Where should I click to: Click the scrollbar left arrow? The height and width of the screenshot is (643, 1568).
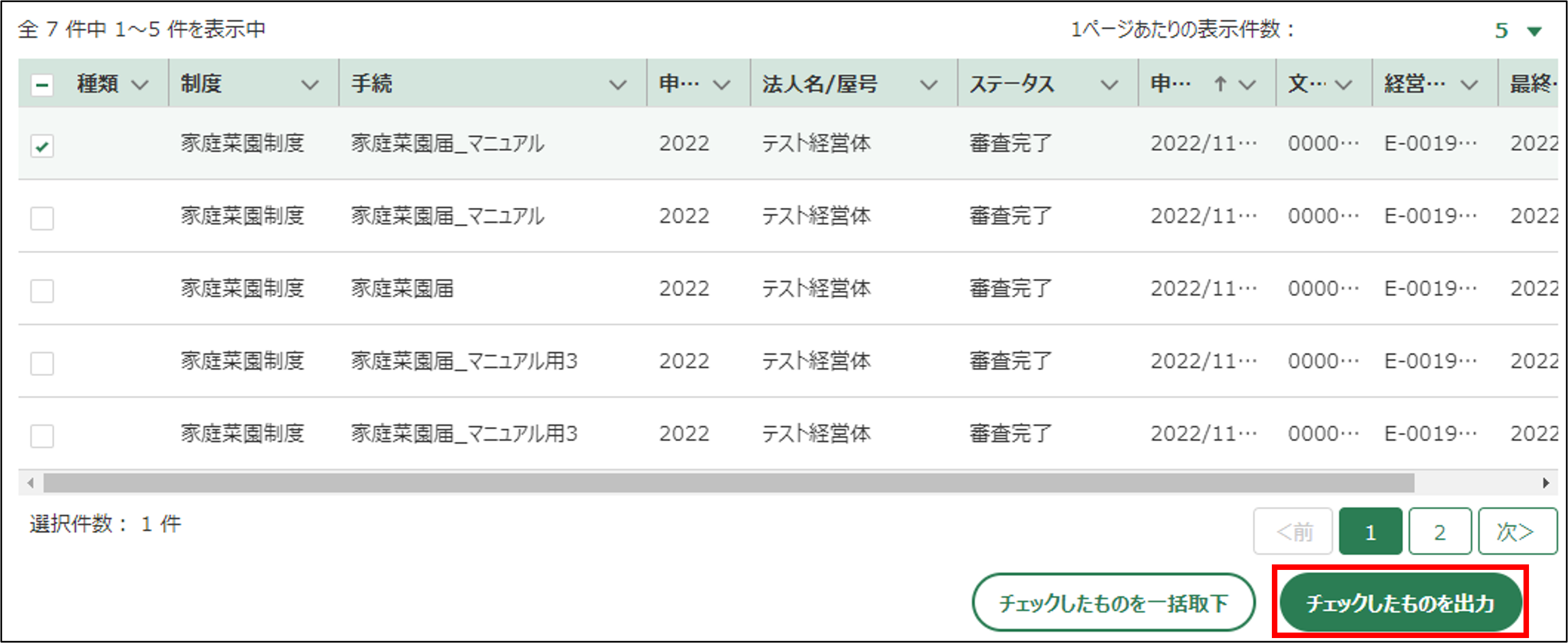coord(30,484)
